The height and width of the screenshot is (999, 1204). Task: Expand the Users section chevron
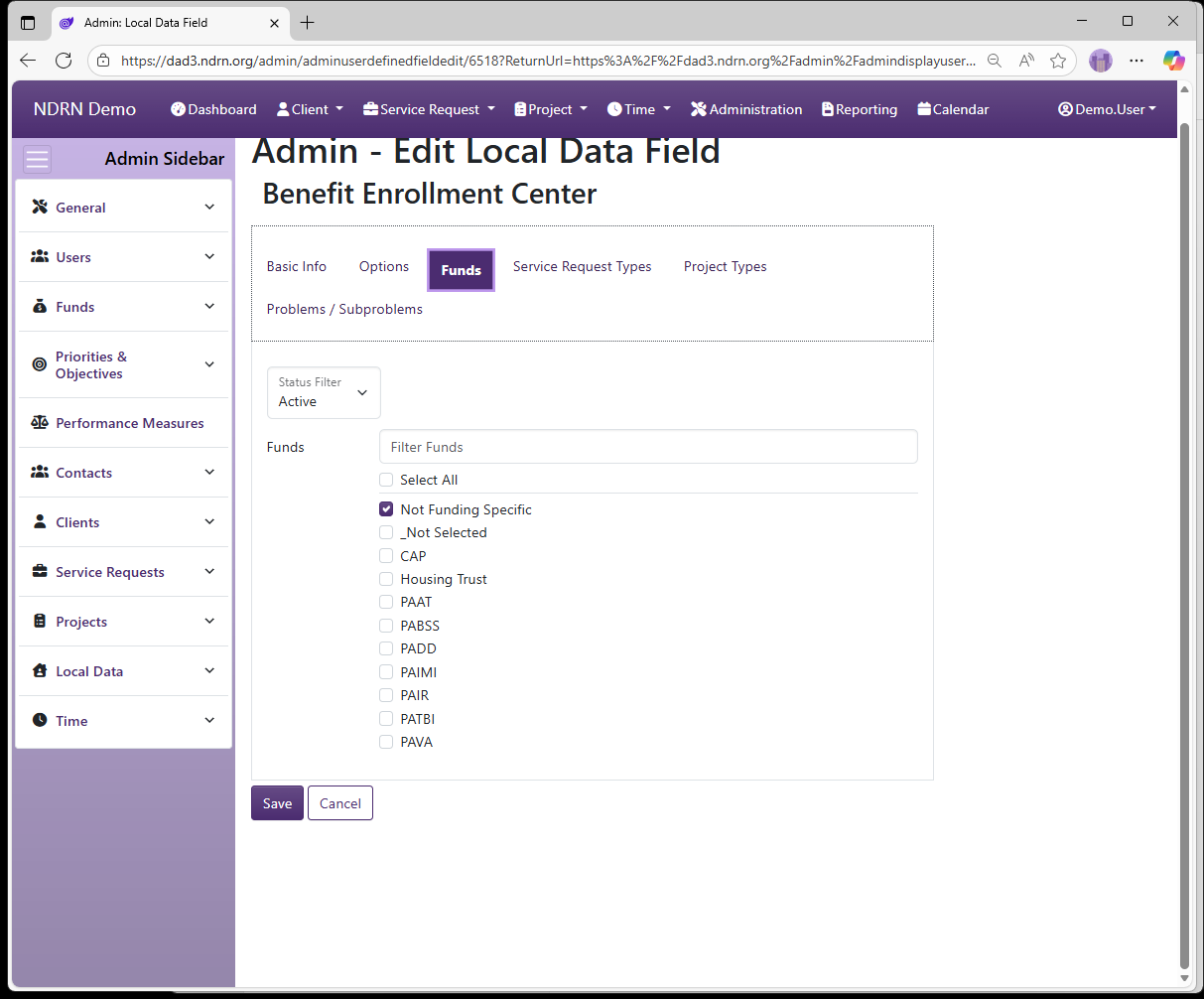(x=209, y=256)
